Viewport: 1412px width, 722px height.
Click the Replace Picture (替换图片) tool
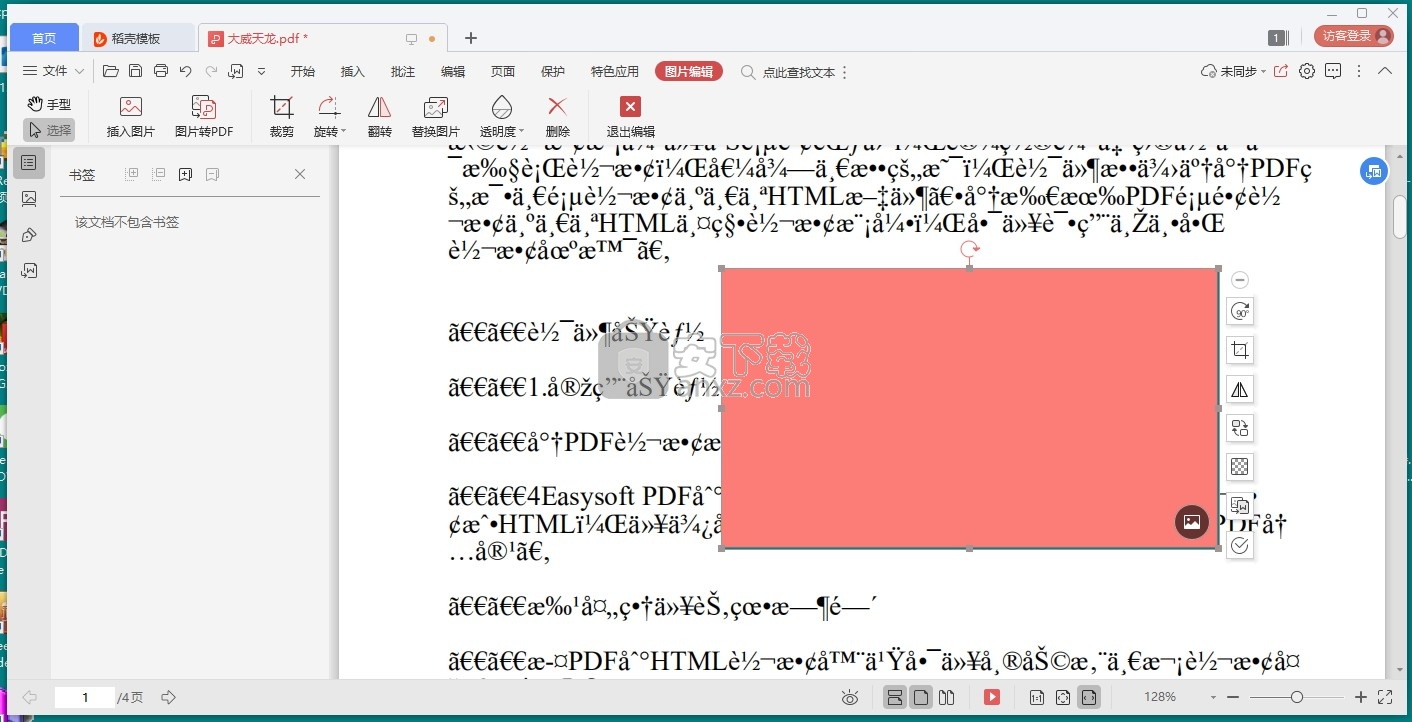436,118
